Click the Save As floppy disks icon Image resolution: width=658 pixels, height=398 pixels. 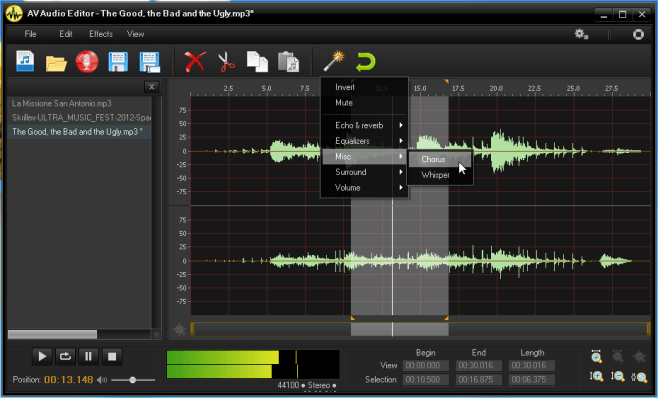click(150, 63)
